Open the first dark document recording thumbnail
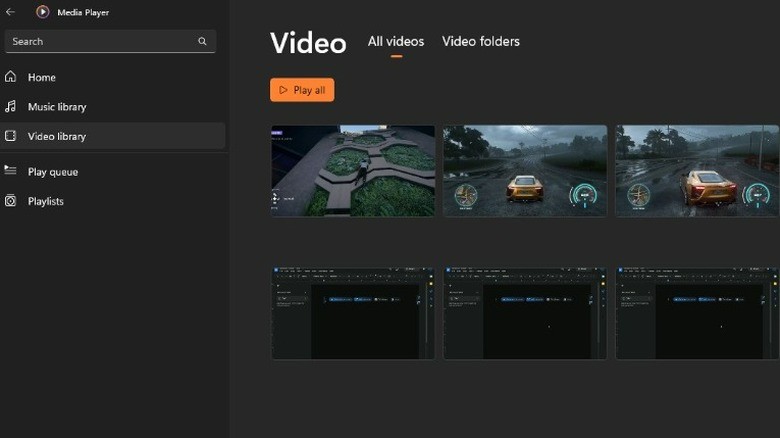780x438 pixels. coord(352,313)
